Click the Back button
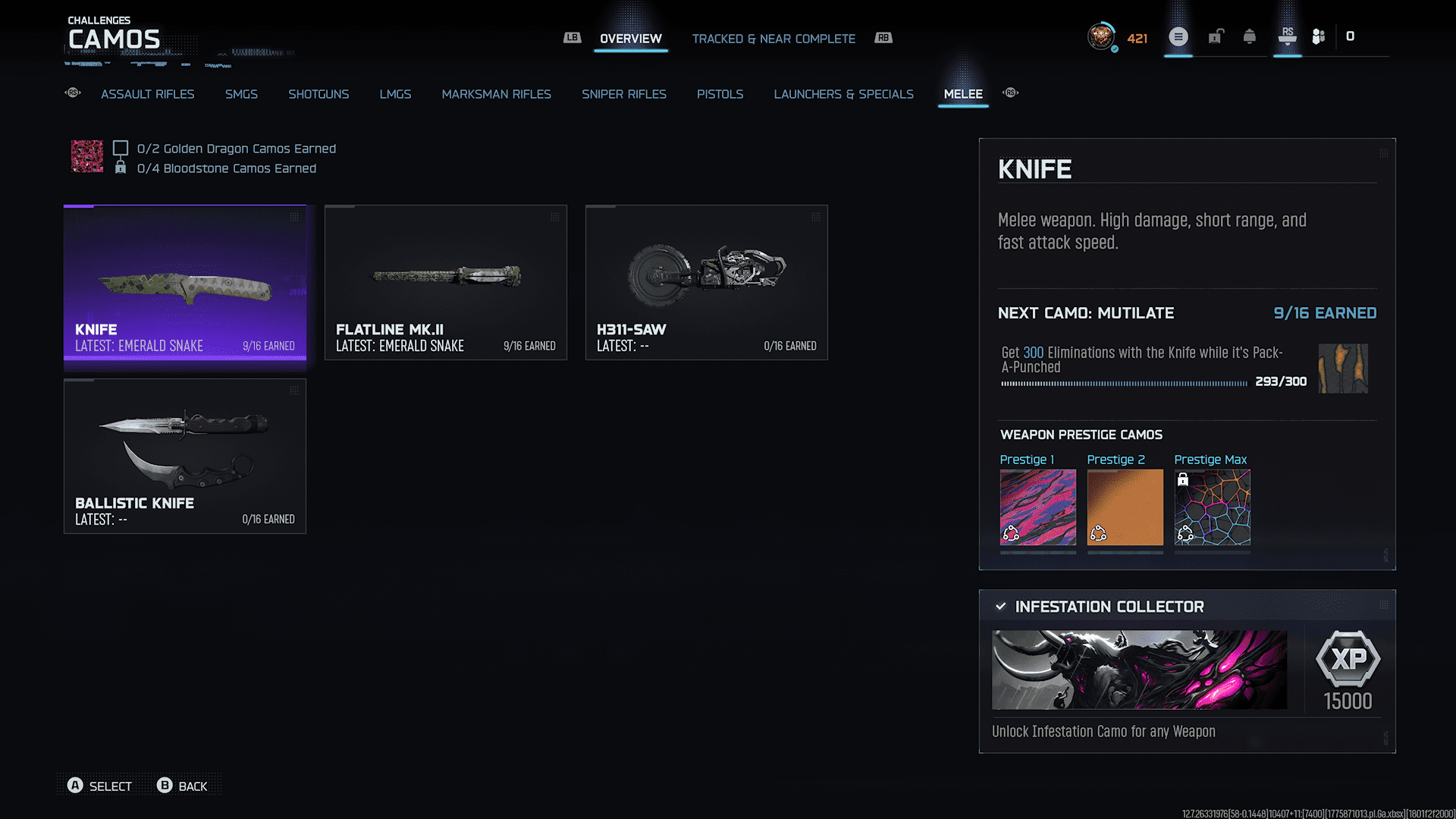 [x=182, y=786]
